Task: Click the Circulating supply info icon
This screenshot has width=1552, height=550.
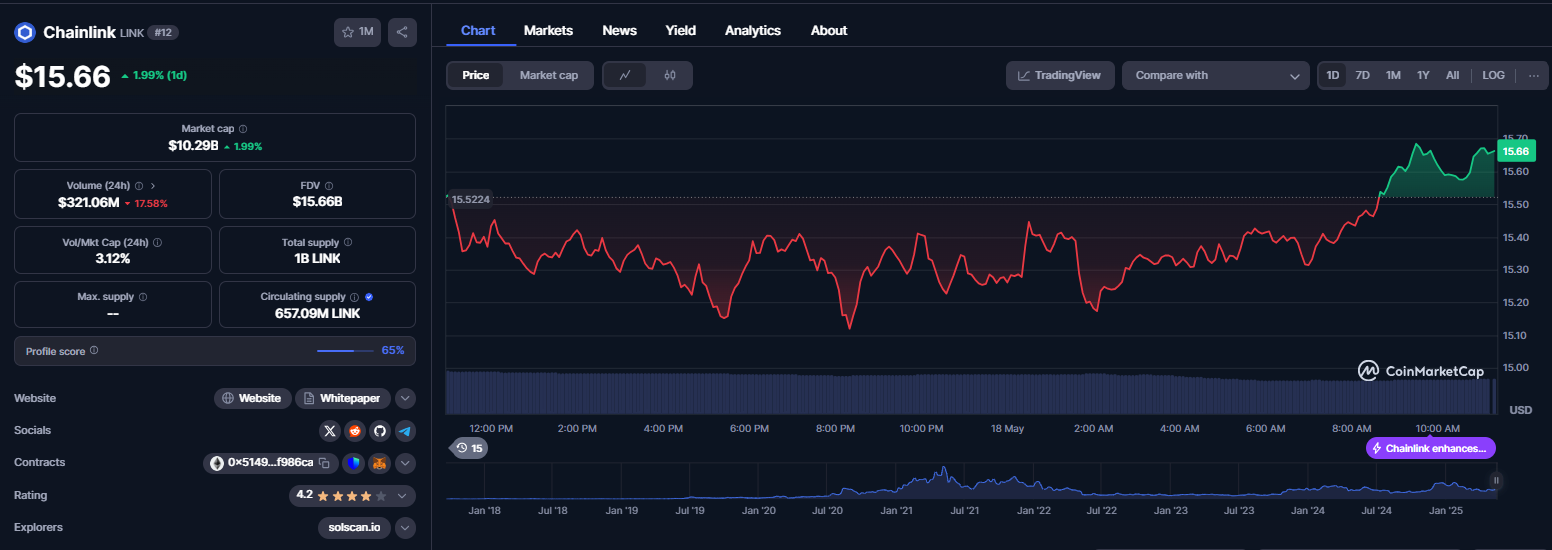Action: (x=354, y=297)
